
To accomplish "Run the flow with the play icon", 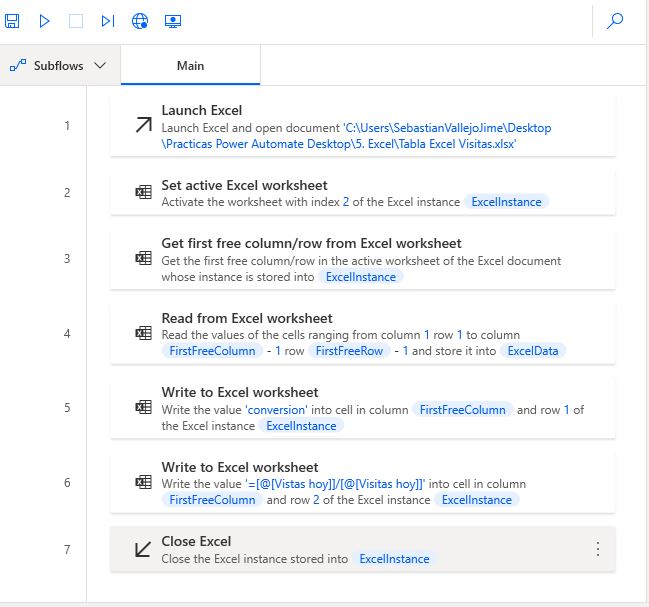I will click(44, 21).
